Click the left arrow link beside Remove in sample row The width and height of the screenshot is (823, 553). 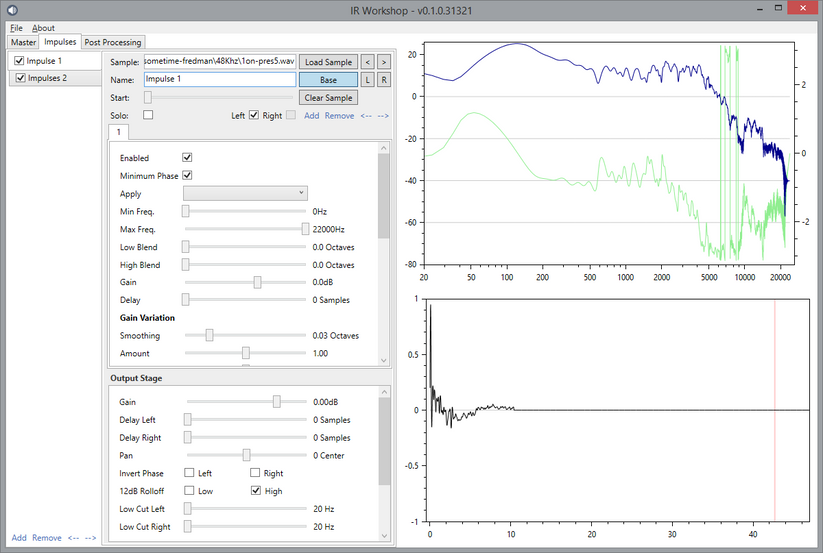pyautogui.click(x=365, y=116)
